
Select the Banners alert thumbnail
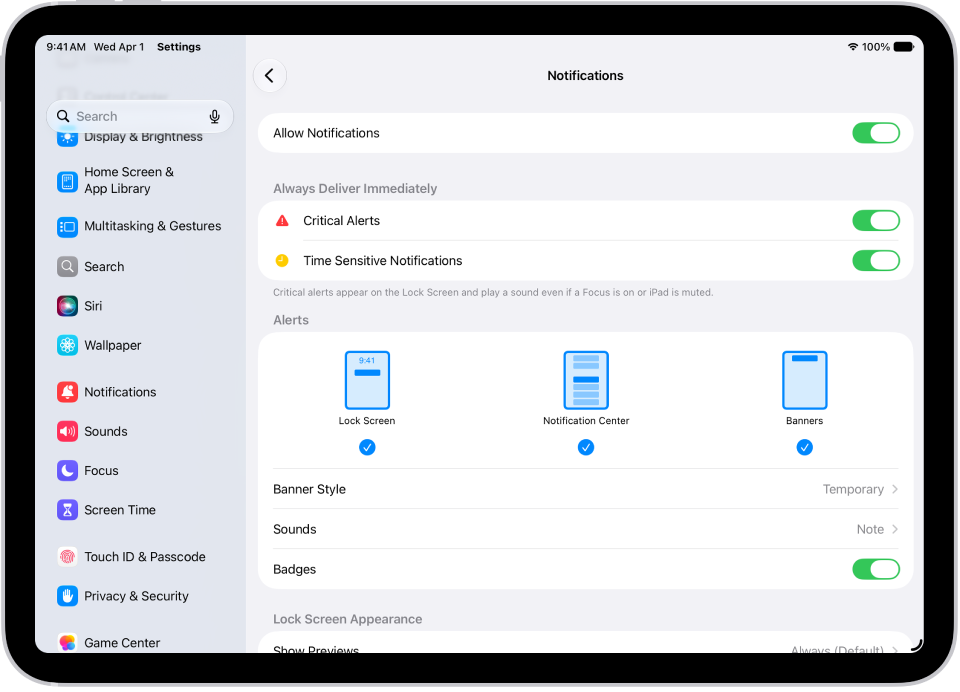pyautogui.click(x=804, y=380)
